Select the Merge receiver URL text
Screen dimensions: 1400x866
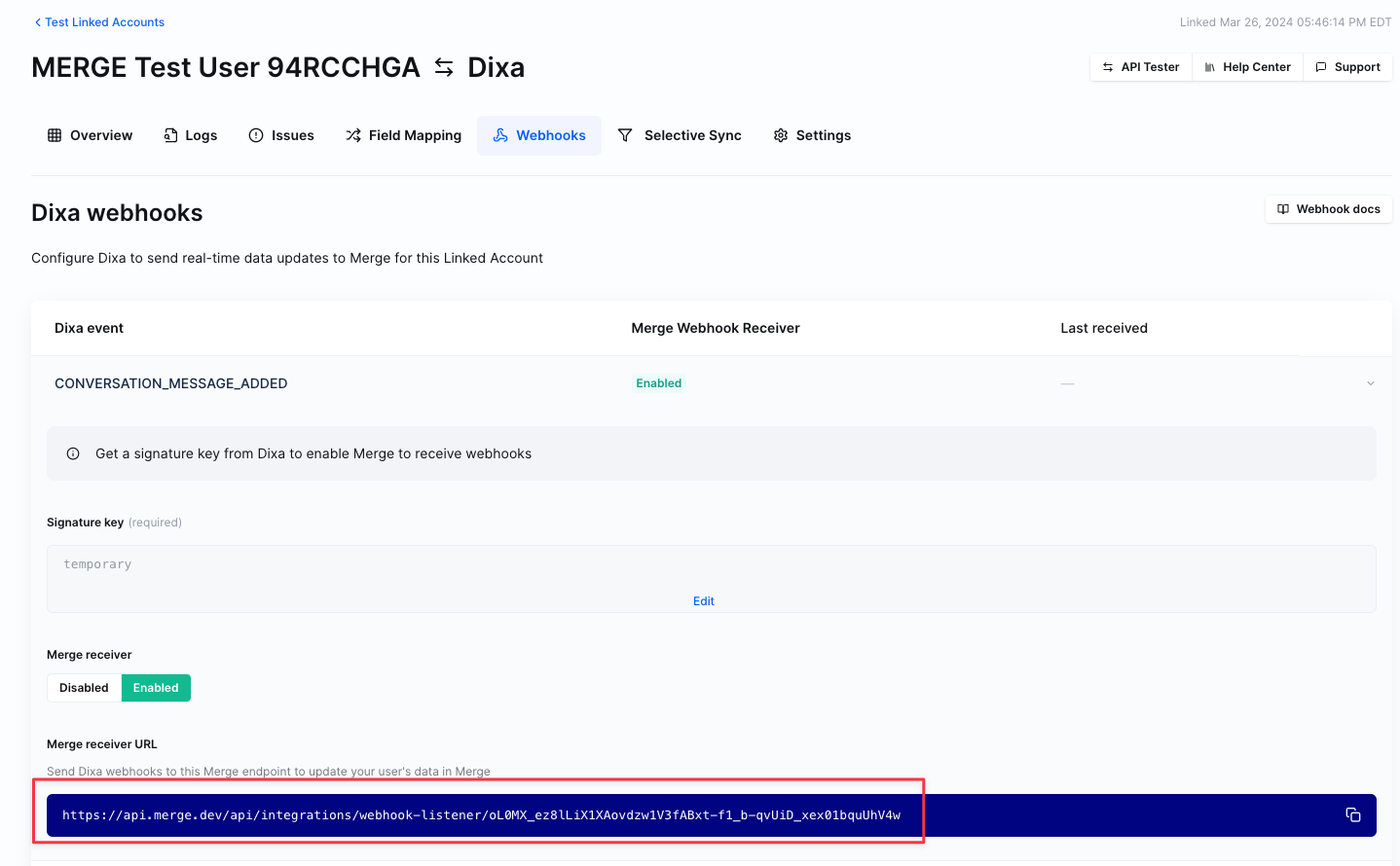pyautogui.click(x=481, y=815)
